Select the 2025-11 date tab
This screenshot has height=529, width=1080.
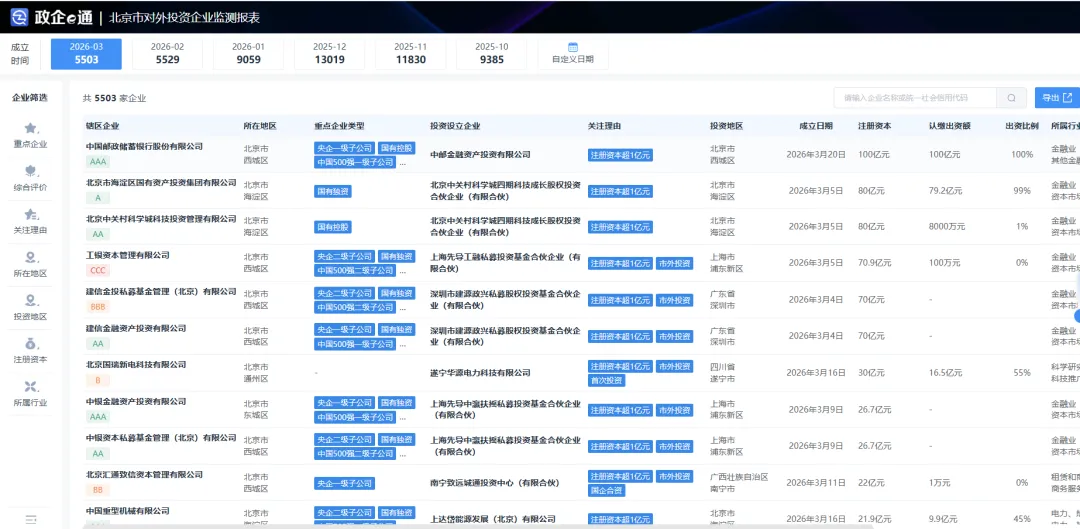(411, 54)
